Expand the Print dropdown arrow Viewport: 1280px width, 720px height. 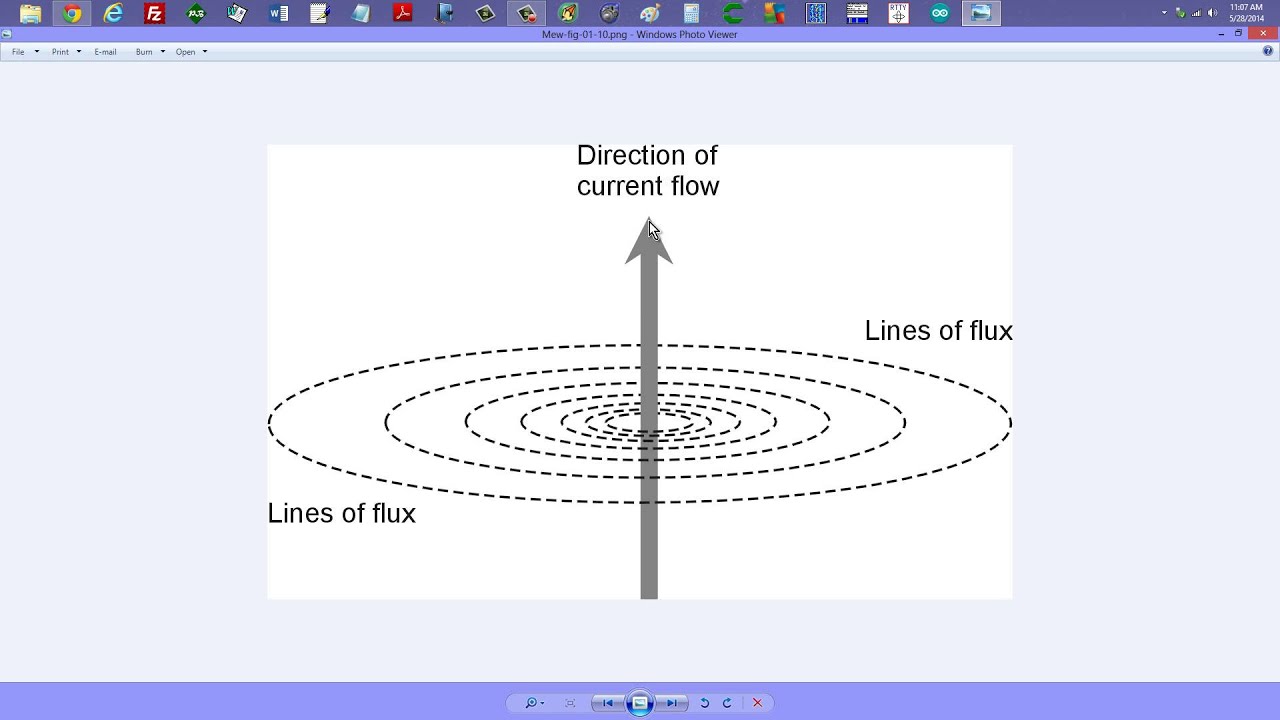(79, 52)
